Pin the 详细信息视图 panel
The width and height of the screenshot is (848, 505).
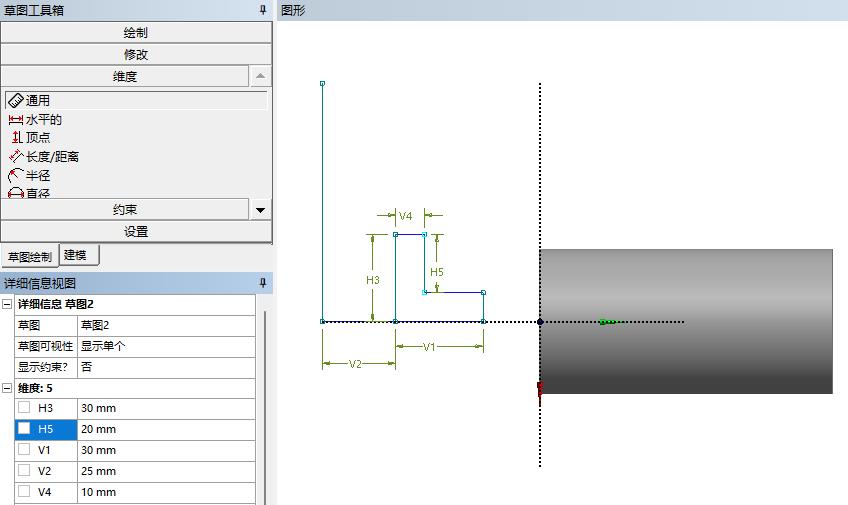[263, 284]
